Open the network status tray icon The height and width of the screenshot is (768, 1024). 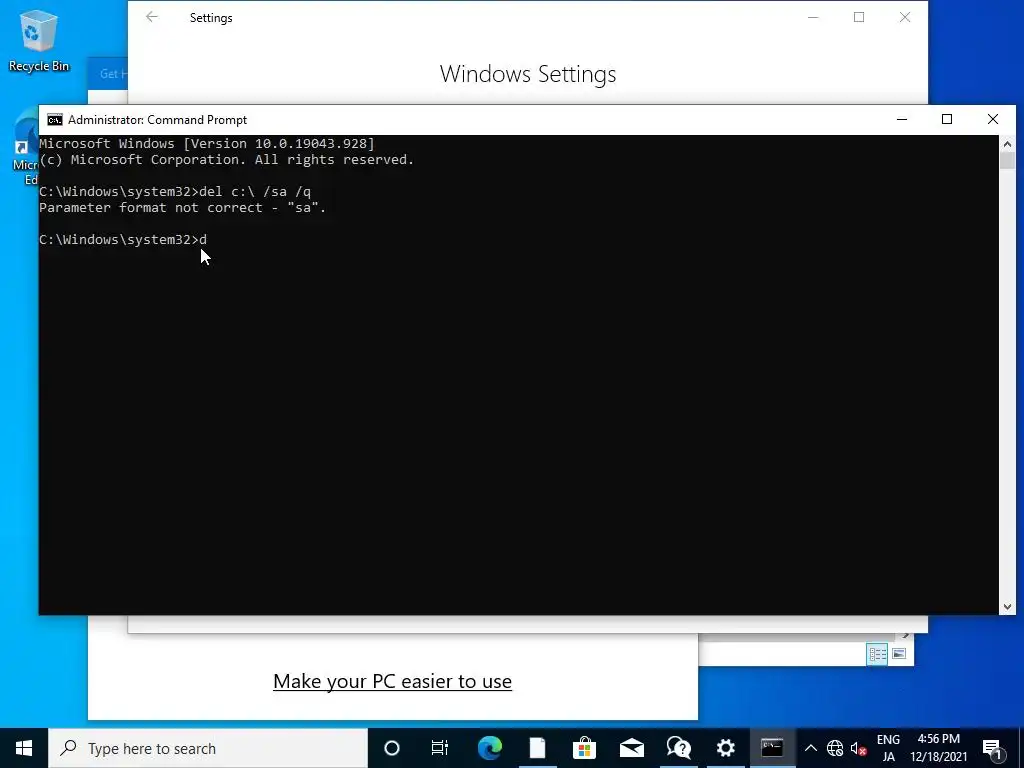[835, 748]
